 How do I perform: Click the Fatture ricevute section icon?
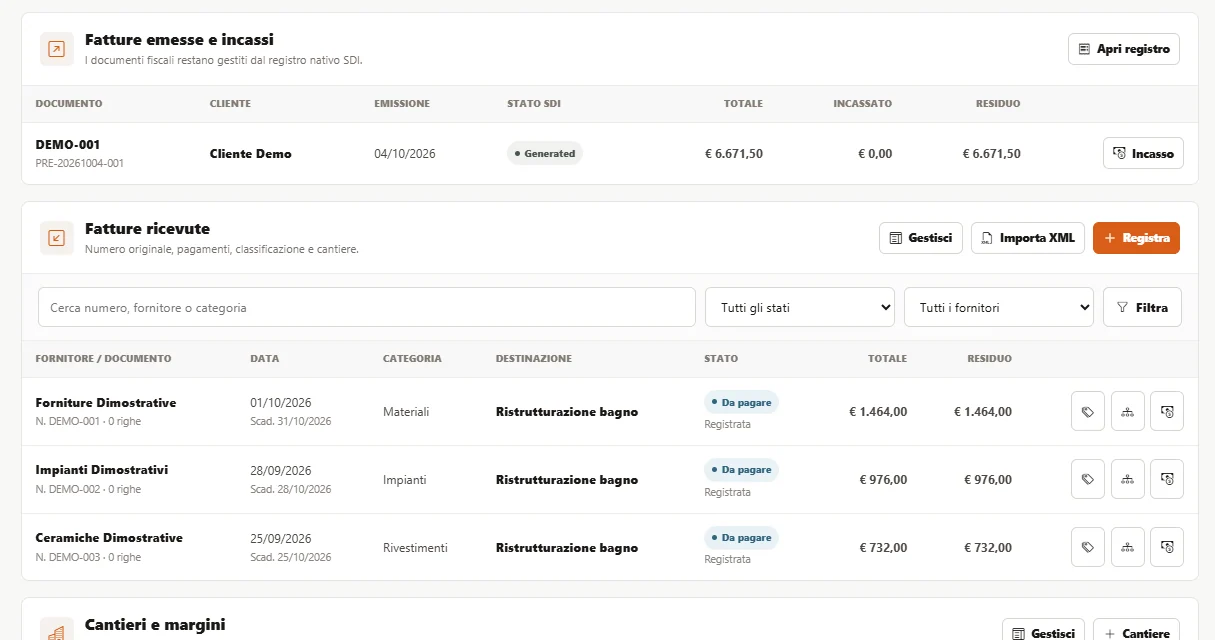pos(57,238)
